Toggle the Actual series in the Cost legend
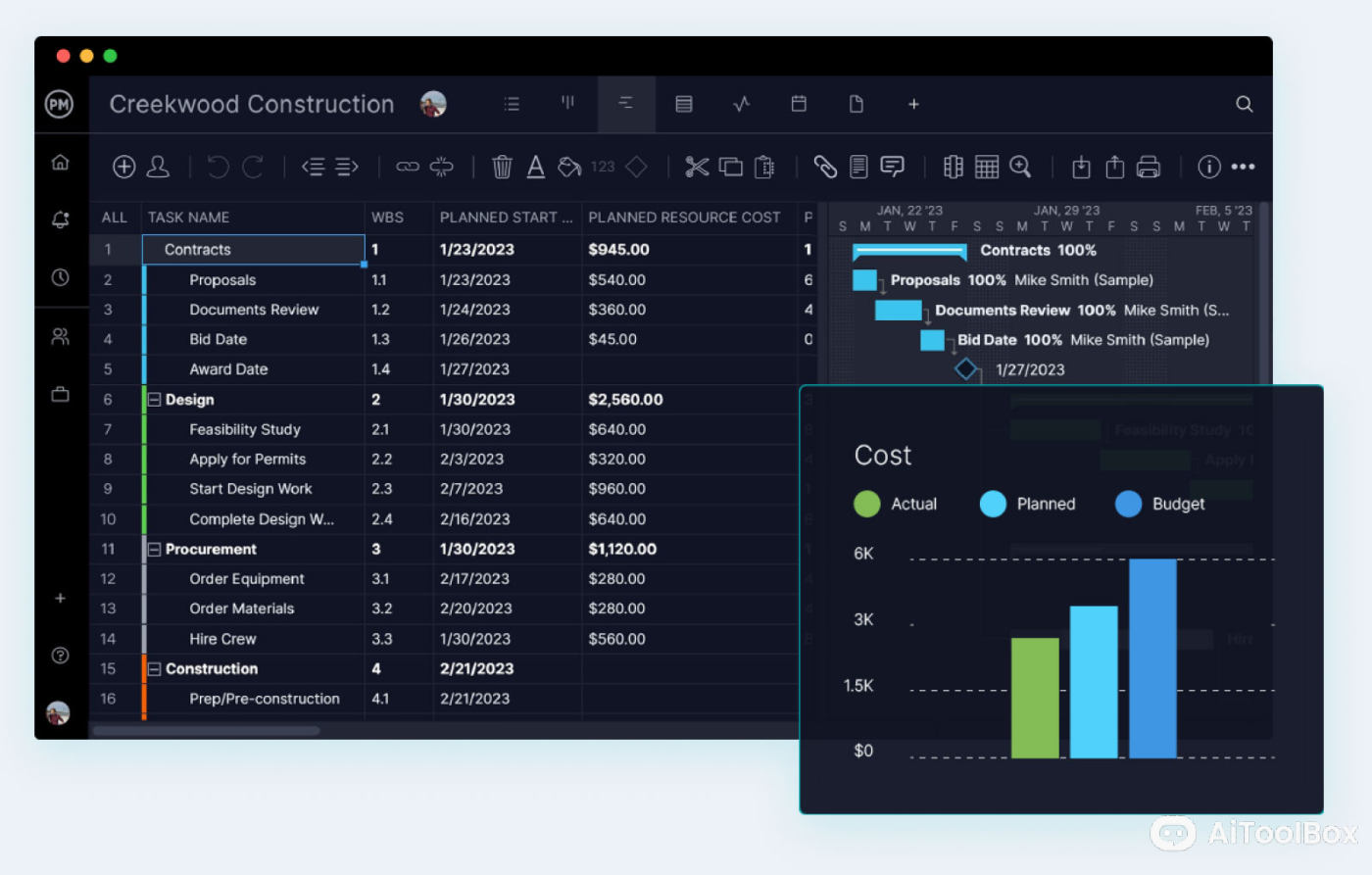Viewport: 1372px width, 875px height. [x=914, y=505]
